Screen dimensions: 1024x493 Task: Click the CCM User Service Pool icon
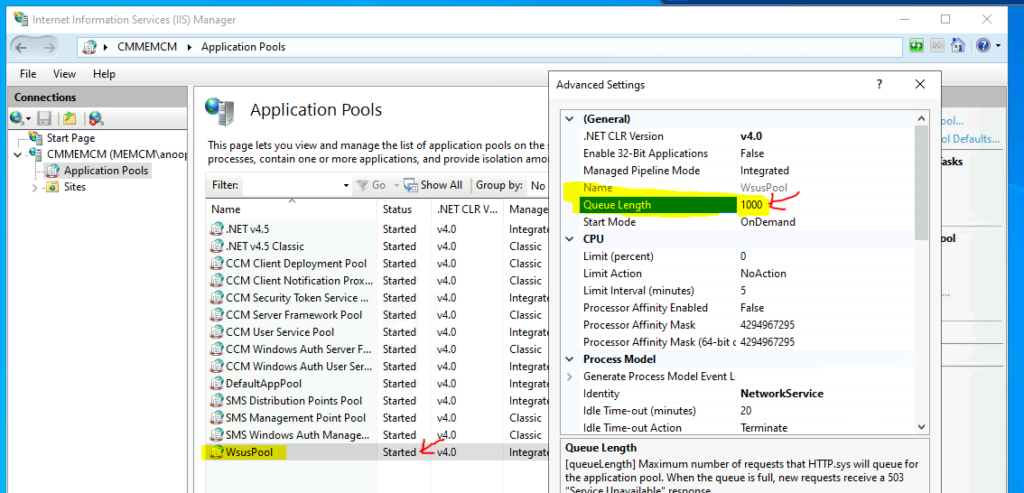[x=217, y=332]
